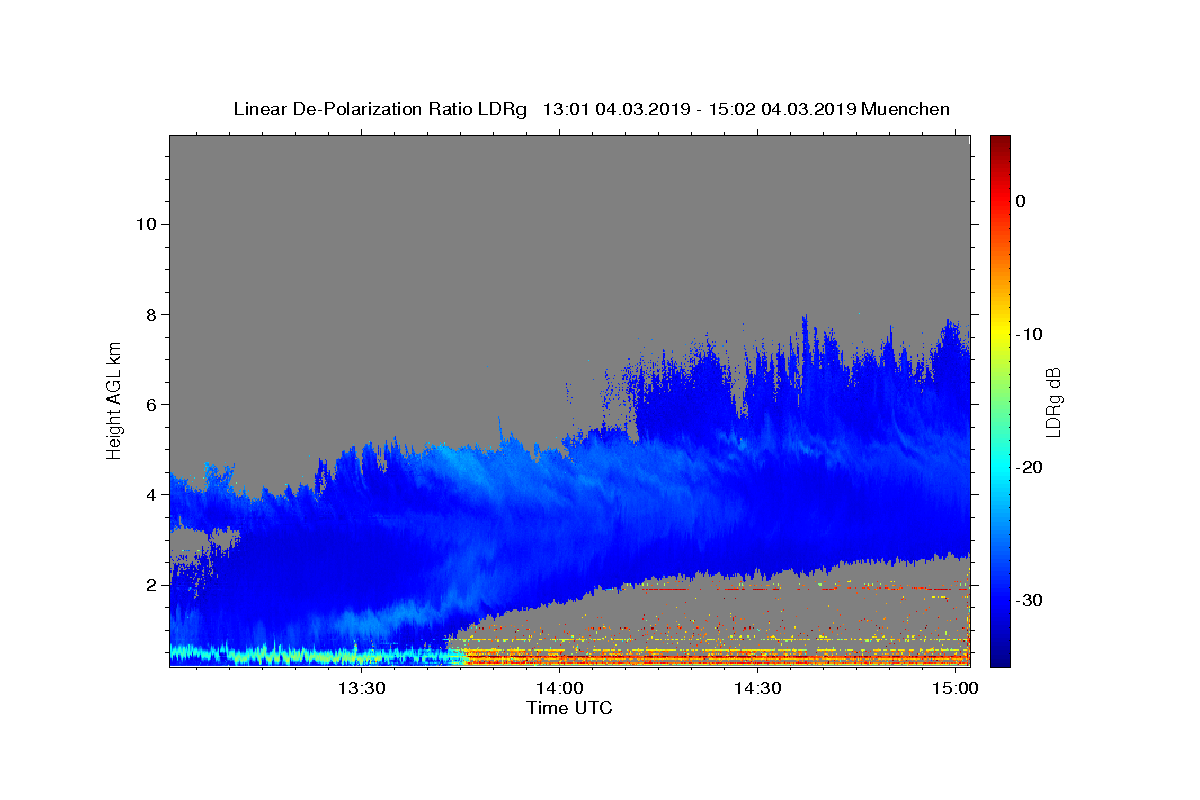Click the station name 'Muenchen' in title

click(906, 109)
